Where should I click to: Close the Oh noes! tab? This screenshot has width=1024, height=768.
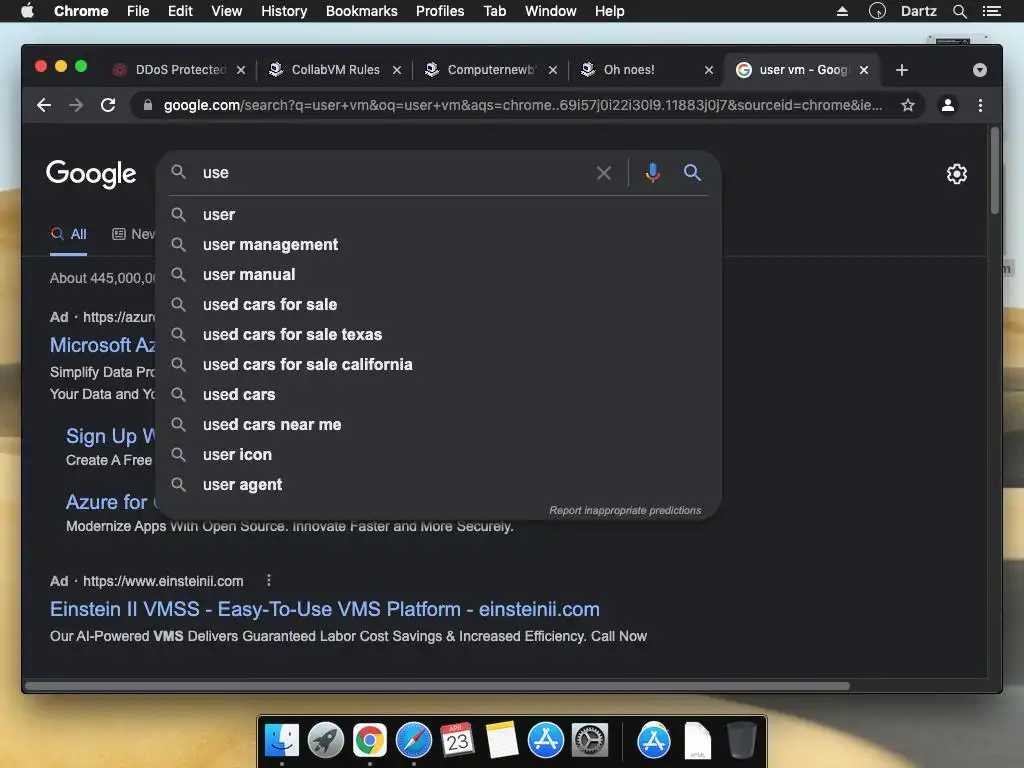[x=709, y=70]
